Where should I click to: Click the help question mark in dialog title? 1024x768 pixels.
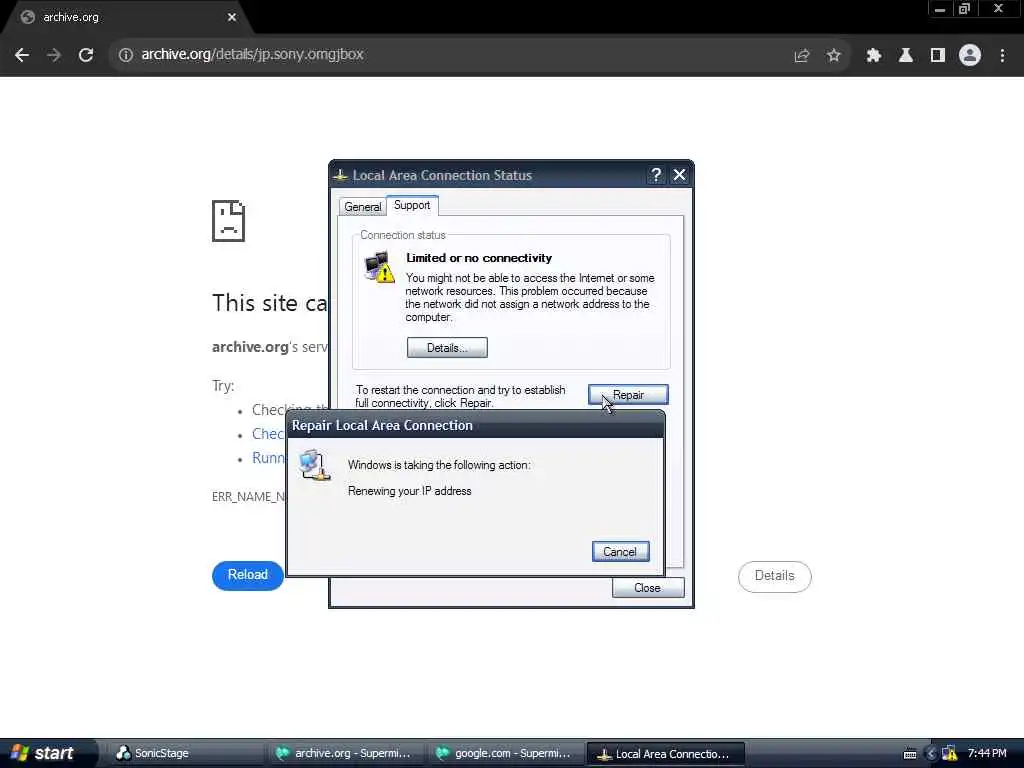point(656,175)
